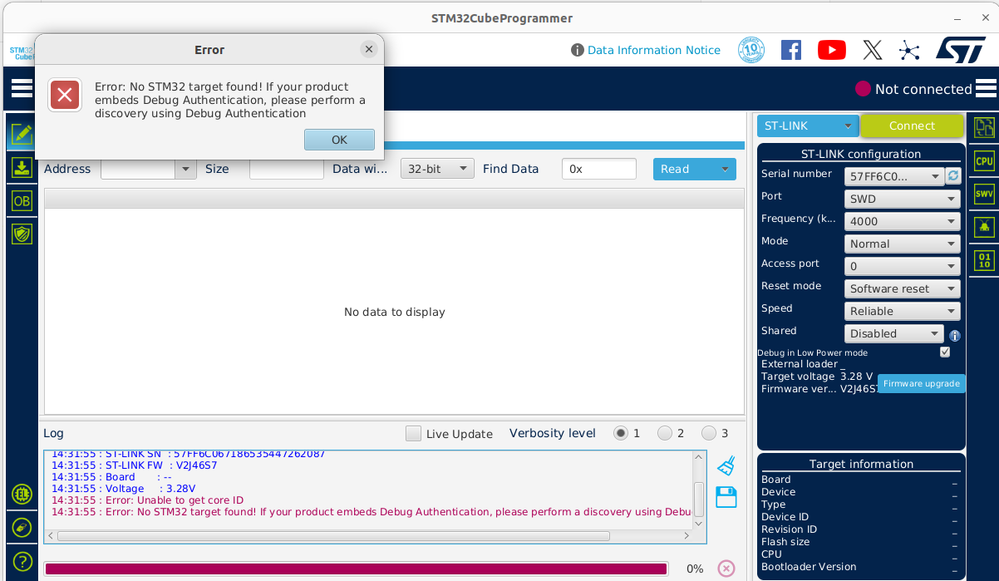This screenshot has height=581, width=999.
Task: Open the SWV viewer icon
Action: pyautogui.click(x=984, y=194)
